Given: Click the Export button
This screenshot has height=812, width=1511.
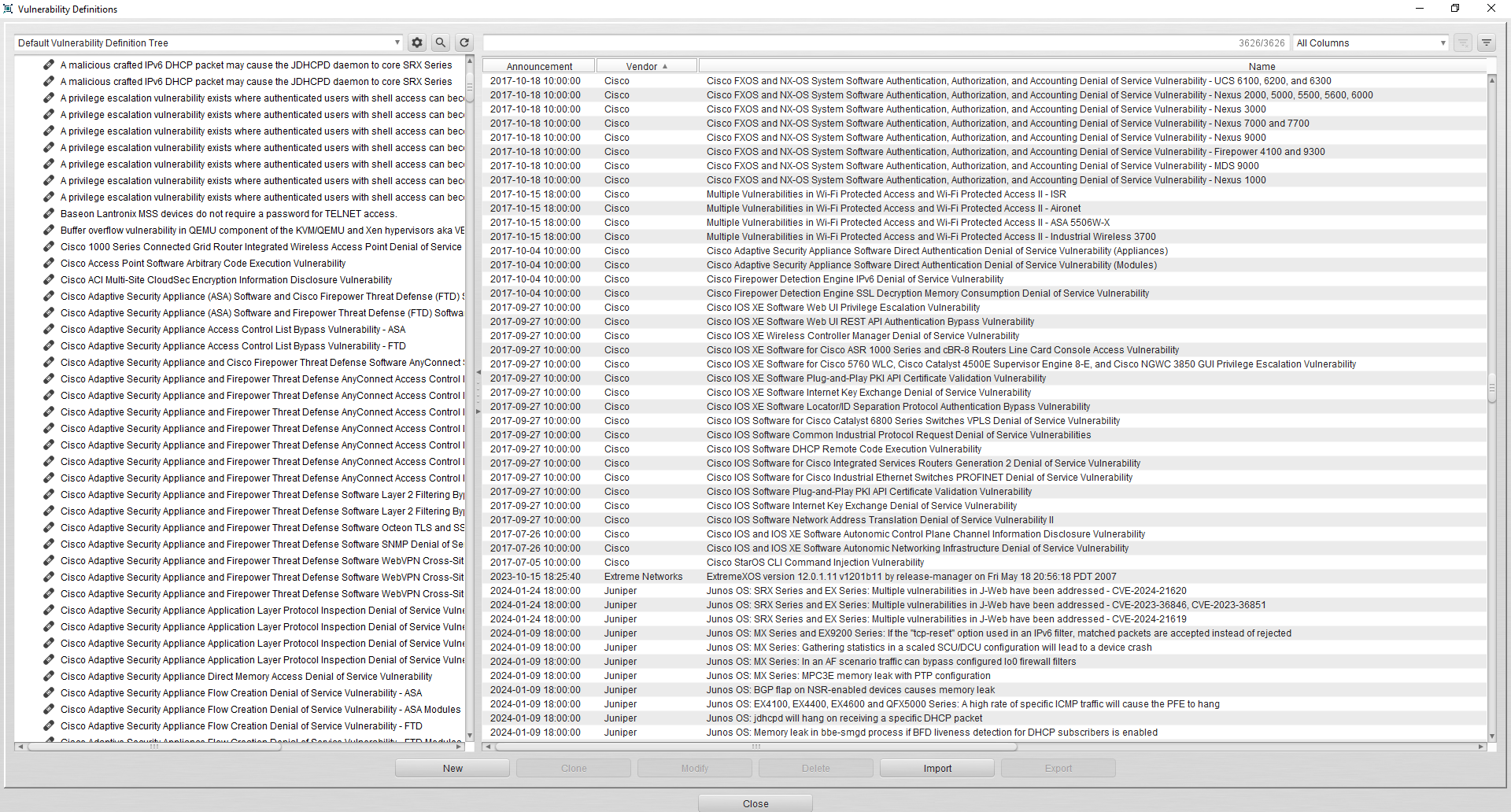Looking at the screenshot, I should [1058, 768].
